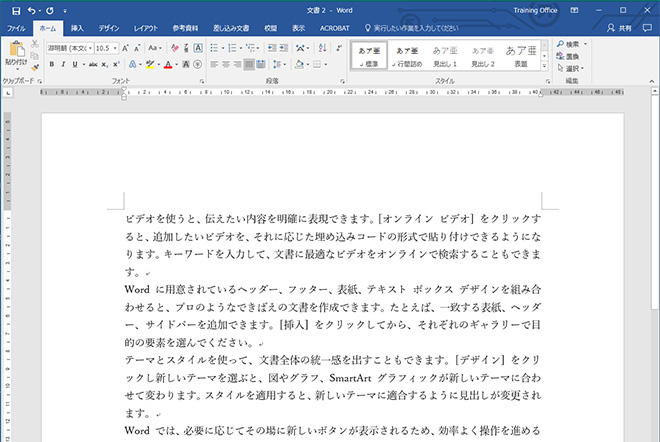660x442 pixels.
Task: Toggle Italic formatting
Action: (62, 64)
